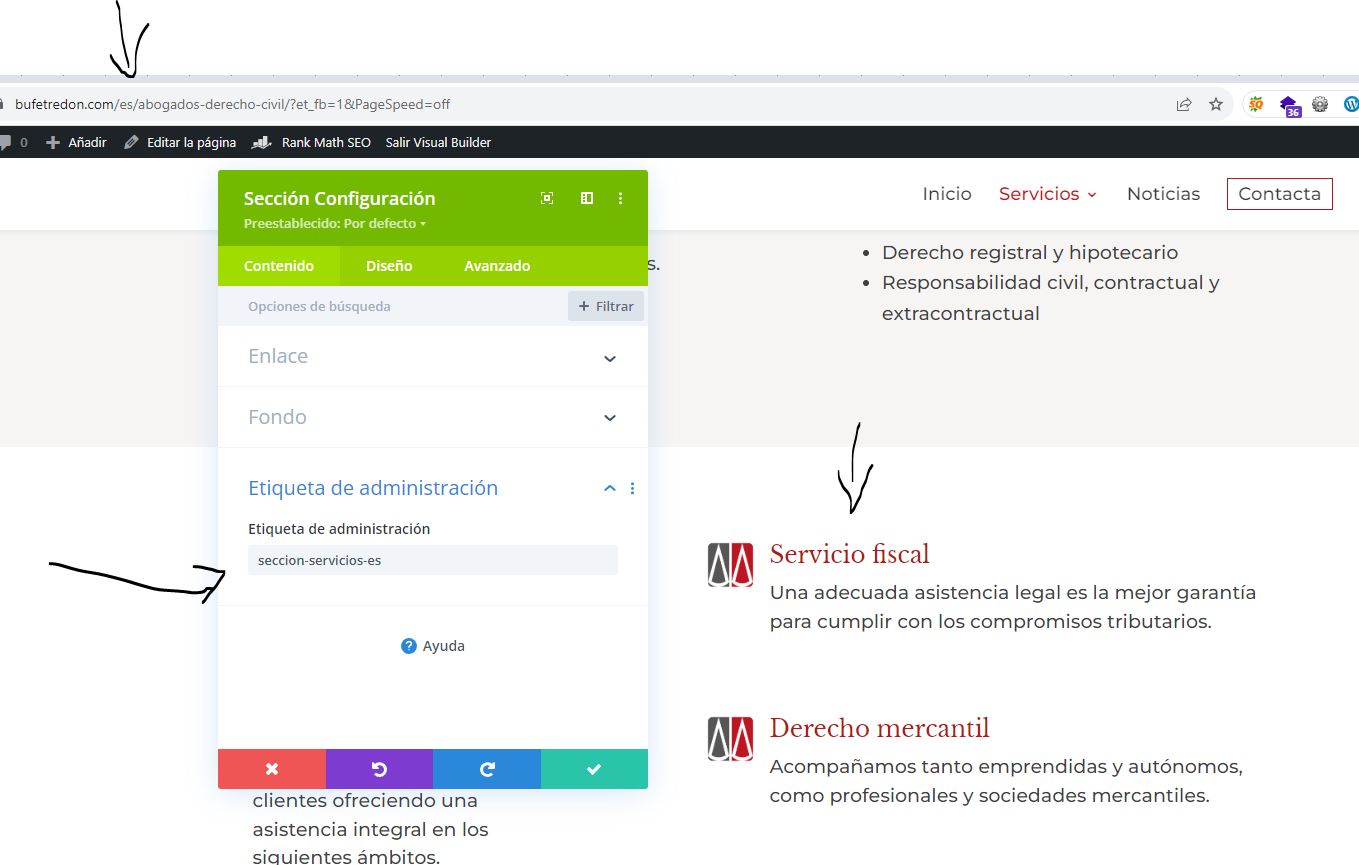Viewport: 1359px width, 865px height.
Task: Expand the modal to fullscreen view
Action: pyautogui.click(x=547, y=198)
